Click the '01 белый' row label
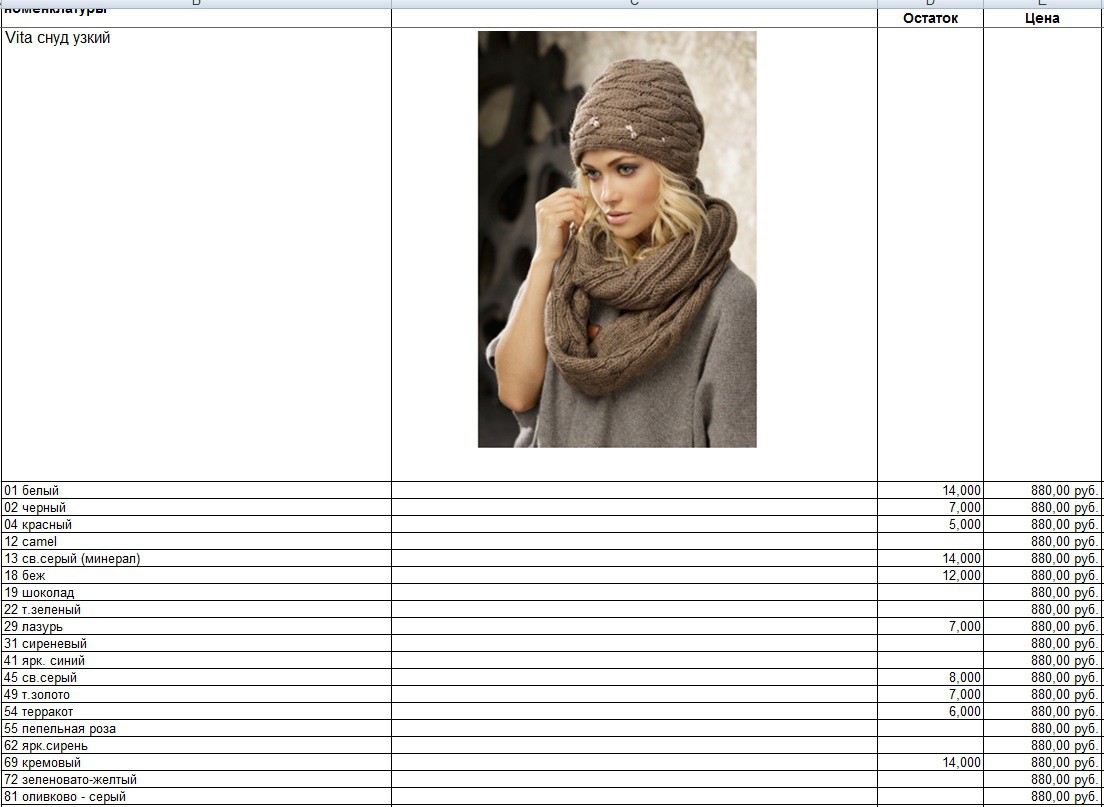1104x807 pixels. [196, 490]
